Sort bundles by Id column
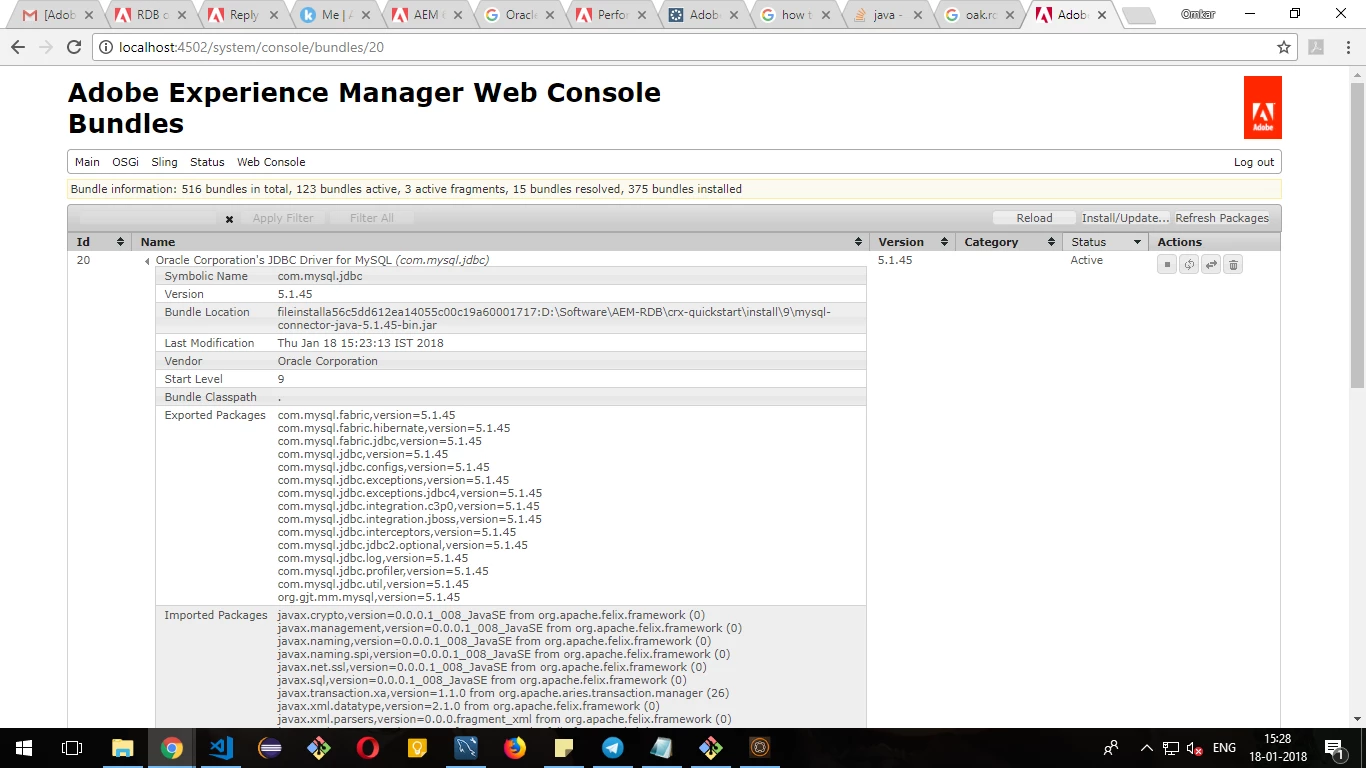Image resolution: width=1366 pixels, height=768 pixels. [101, 242]
